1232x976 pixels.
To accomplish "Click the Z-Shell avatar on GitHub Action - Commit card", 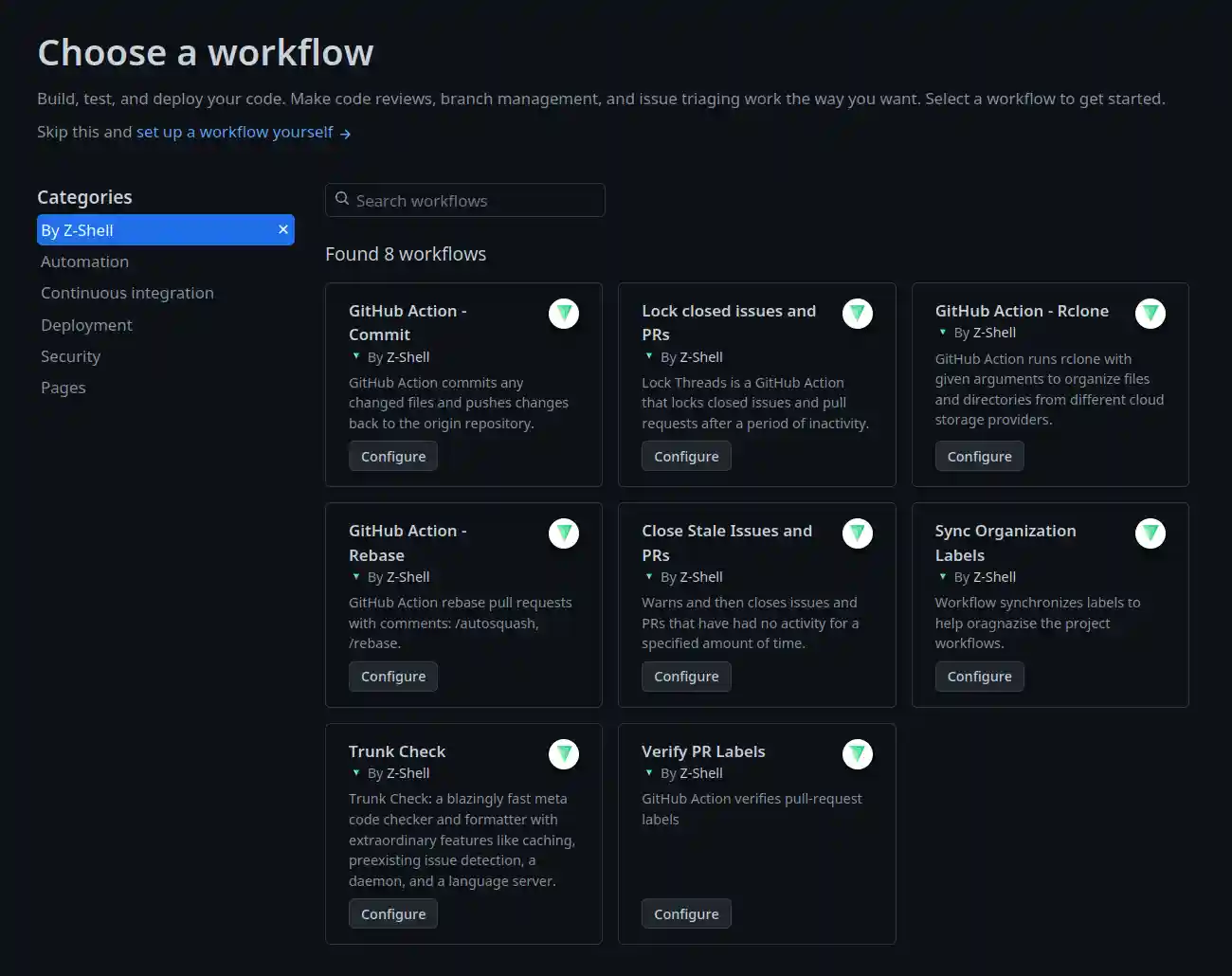I will (564, 314).
